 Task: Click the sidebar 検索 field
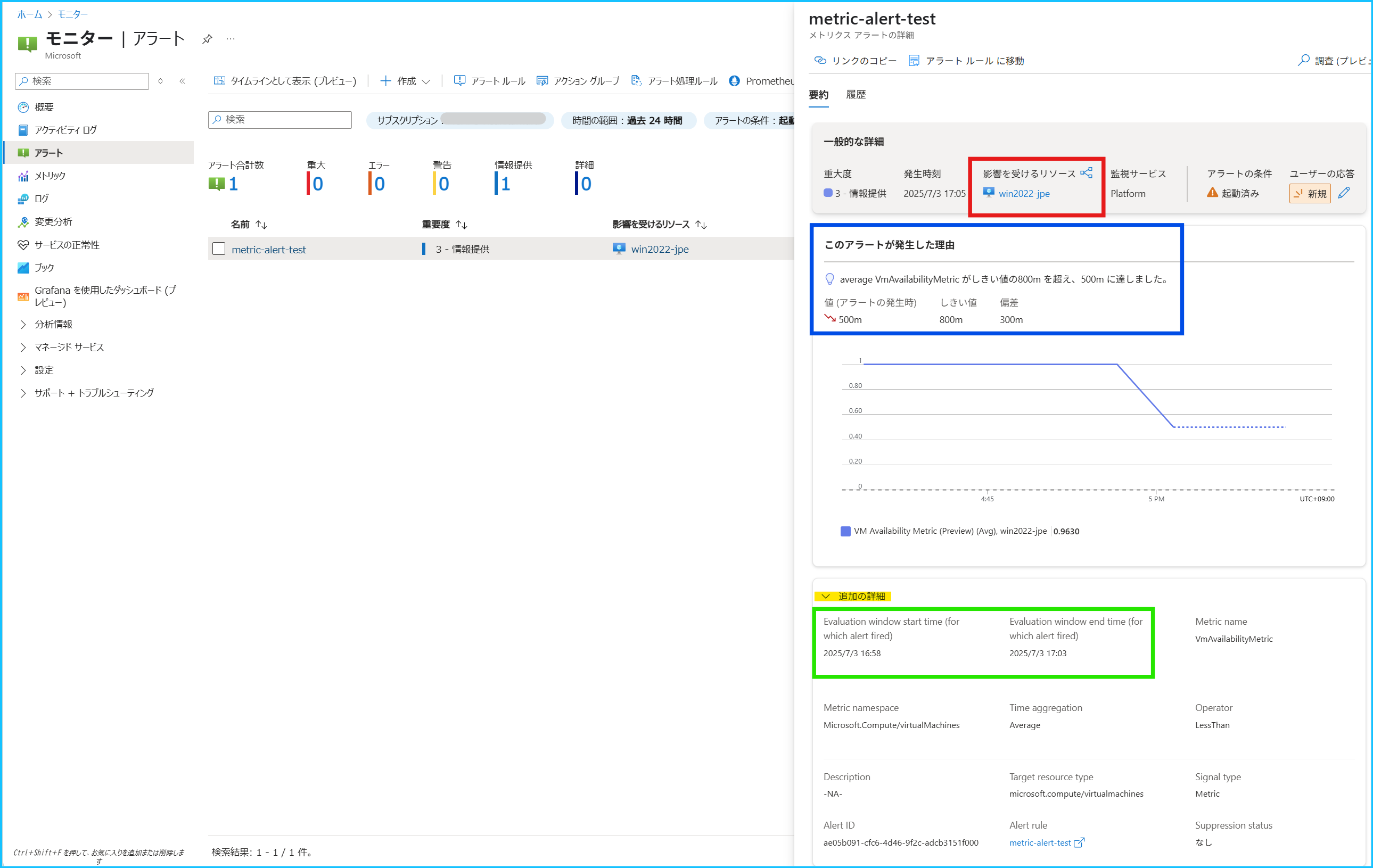[82, 81]
